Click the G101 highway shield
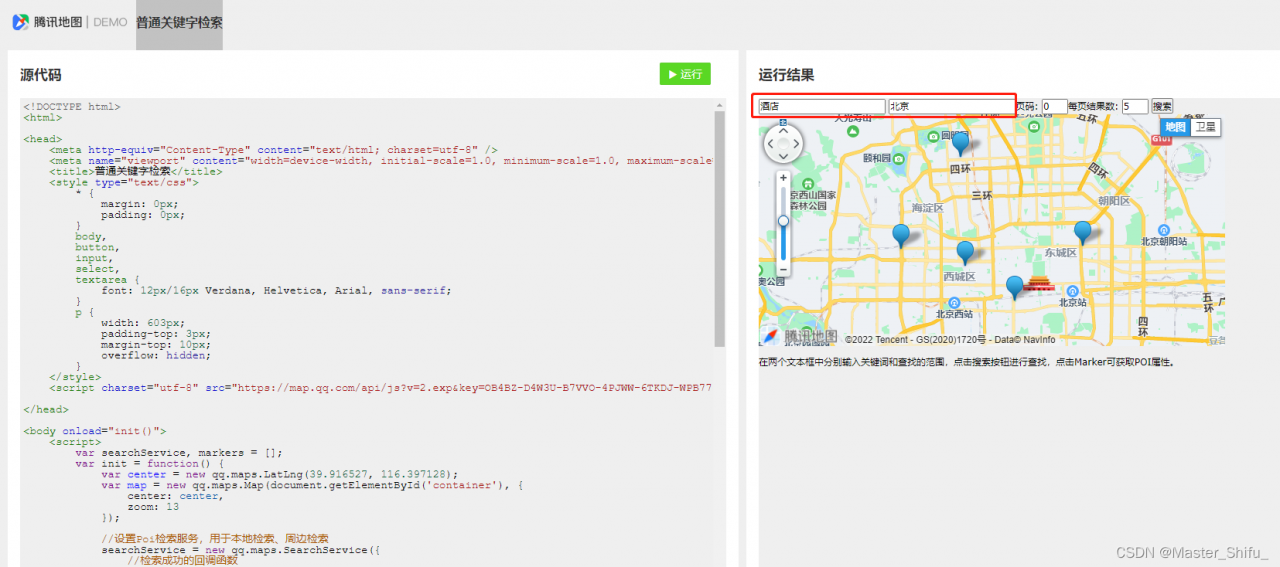Screen dimensions: 1280x567 click(x=1161, y=140)
